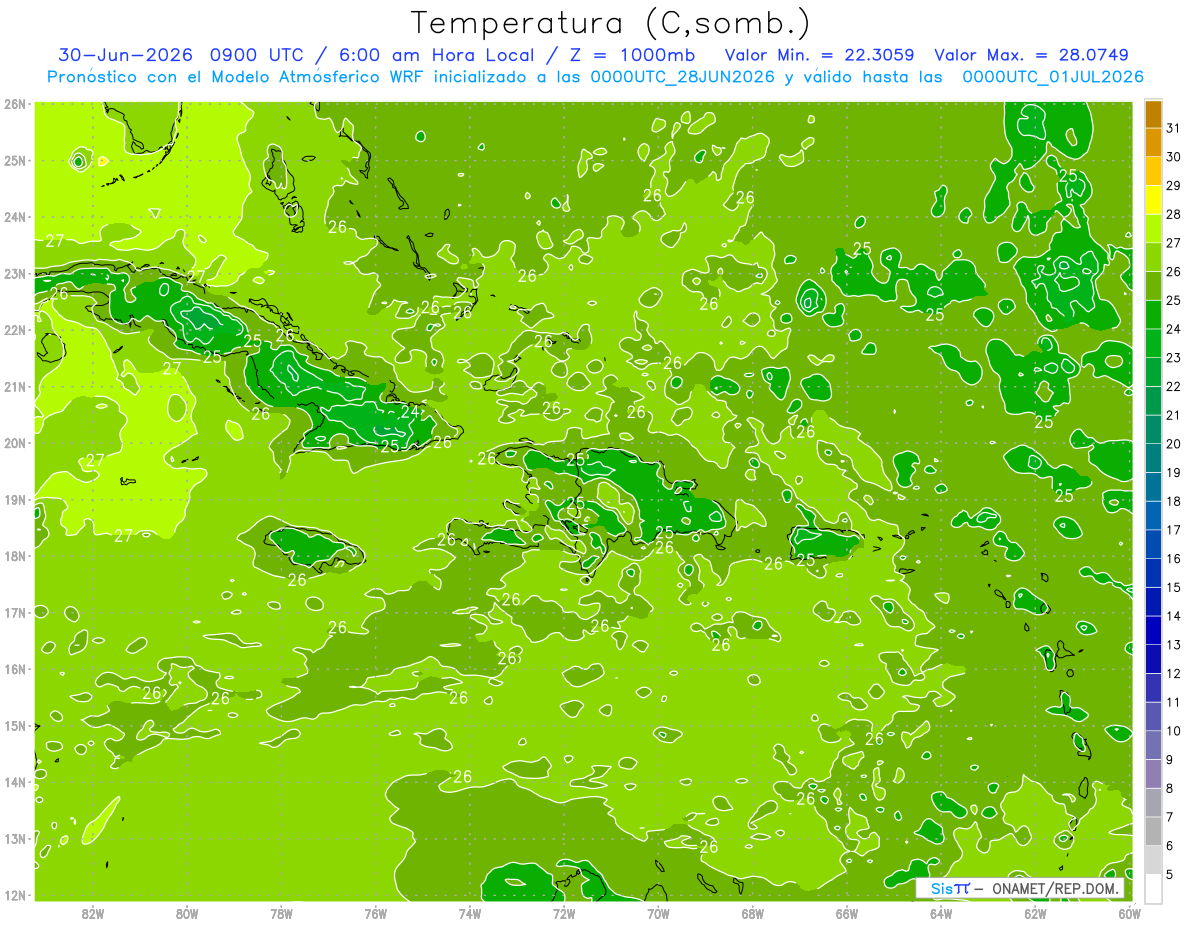
Task: Click the brown swatch above the 31 scale label
Action: 1153,114
